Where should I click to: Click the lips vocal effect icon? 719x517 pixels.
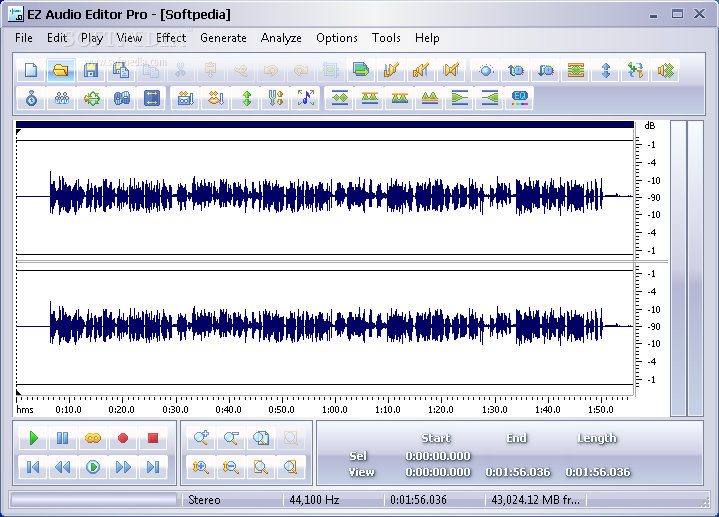[216, 98]
